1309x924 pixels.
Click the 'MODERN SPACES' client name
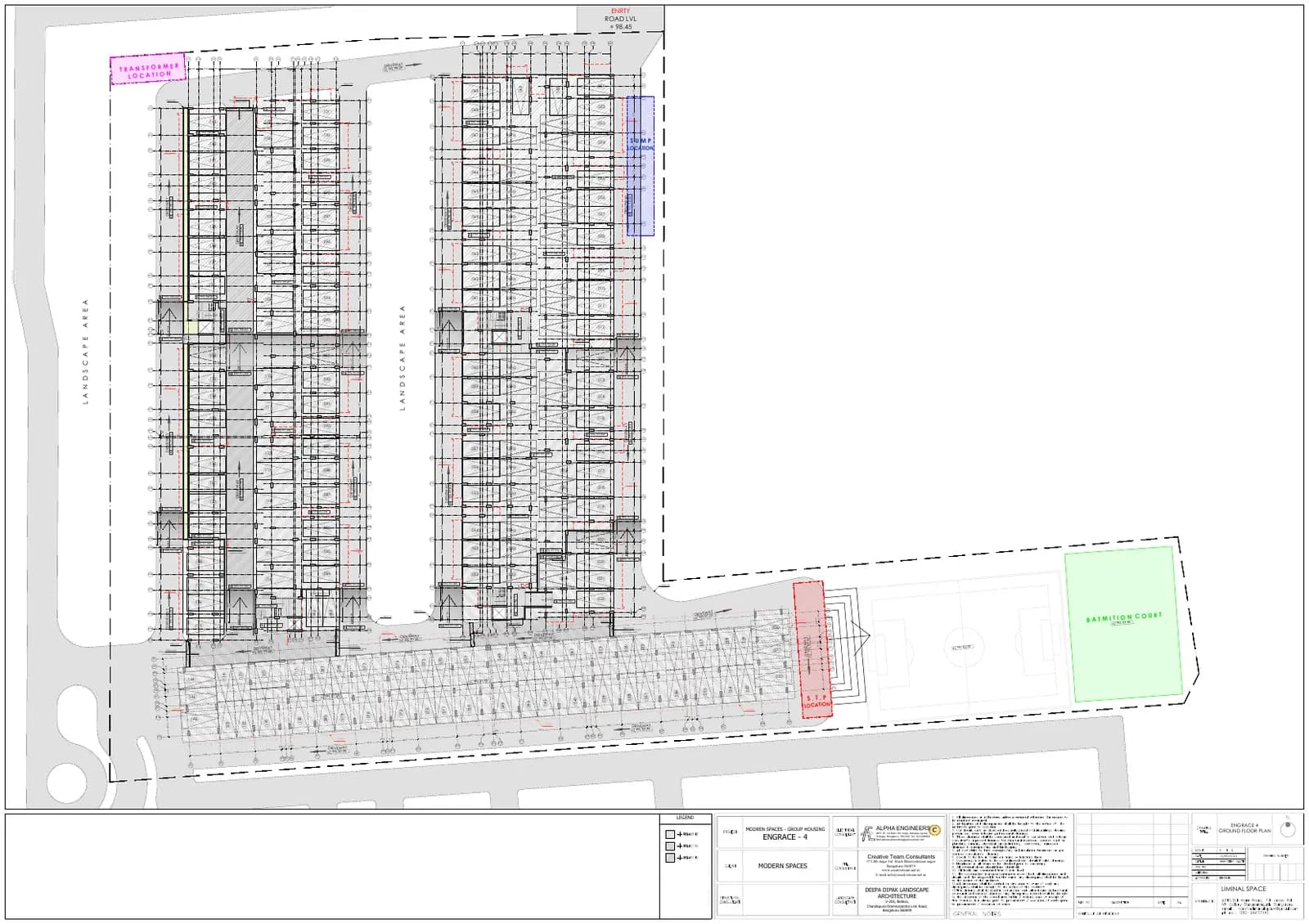pyautogui.click(x=782, y=866)
